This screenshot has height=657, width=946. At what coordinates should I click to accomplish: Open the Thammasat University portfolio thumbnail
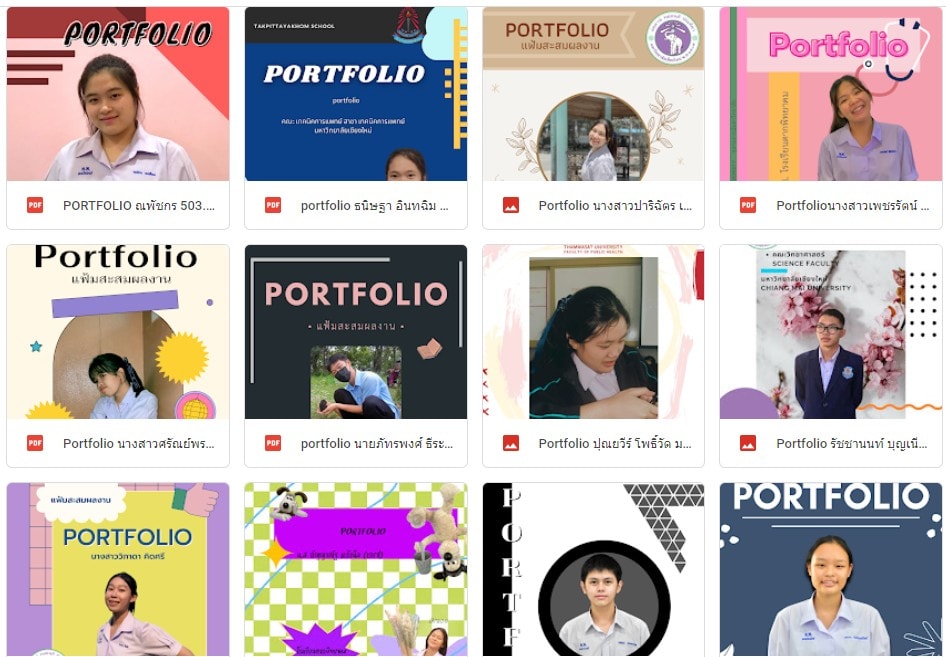click(x=593, y=331)
